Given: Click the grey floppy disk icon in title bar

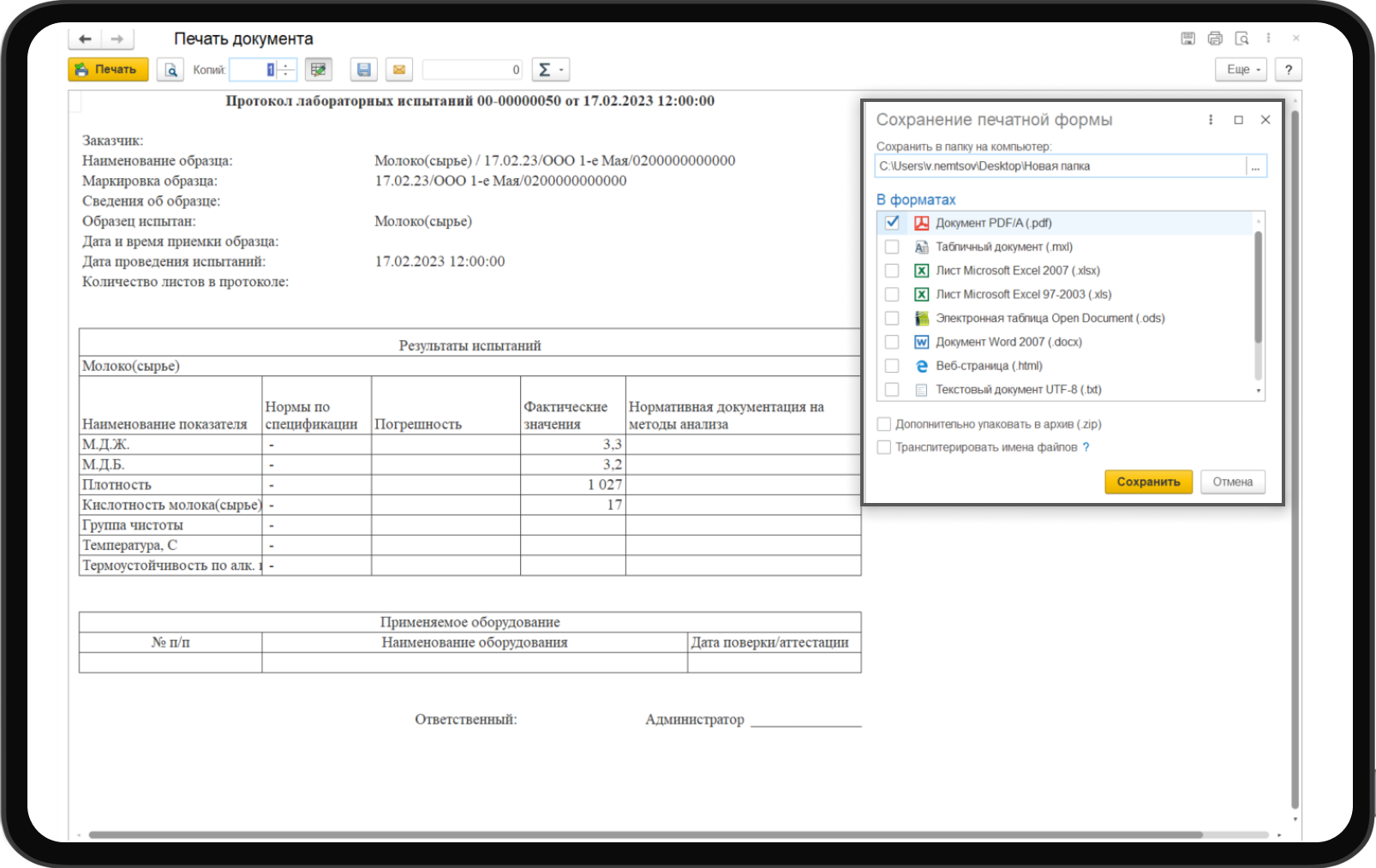Looking at the screenshot, I should [1188, 39].
